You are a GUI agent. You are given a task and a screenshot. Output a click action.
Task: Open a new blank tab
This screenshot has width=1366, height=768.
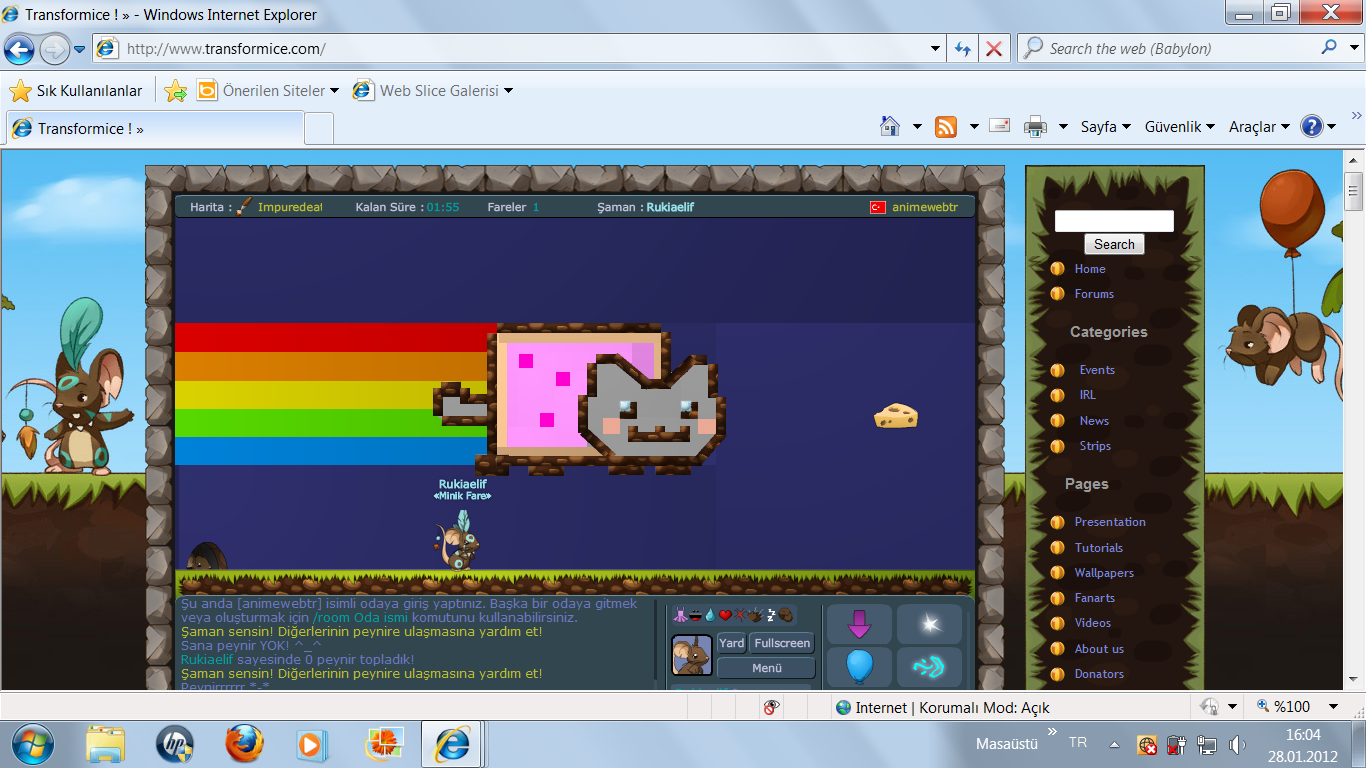(319, 129)
